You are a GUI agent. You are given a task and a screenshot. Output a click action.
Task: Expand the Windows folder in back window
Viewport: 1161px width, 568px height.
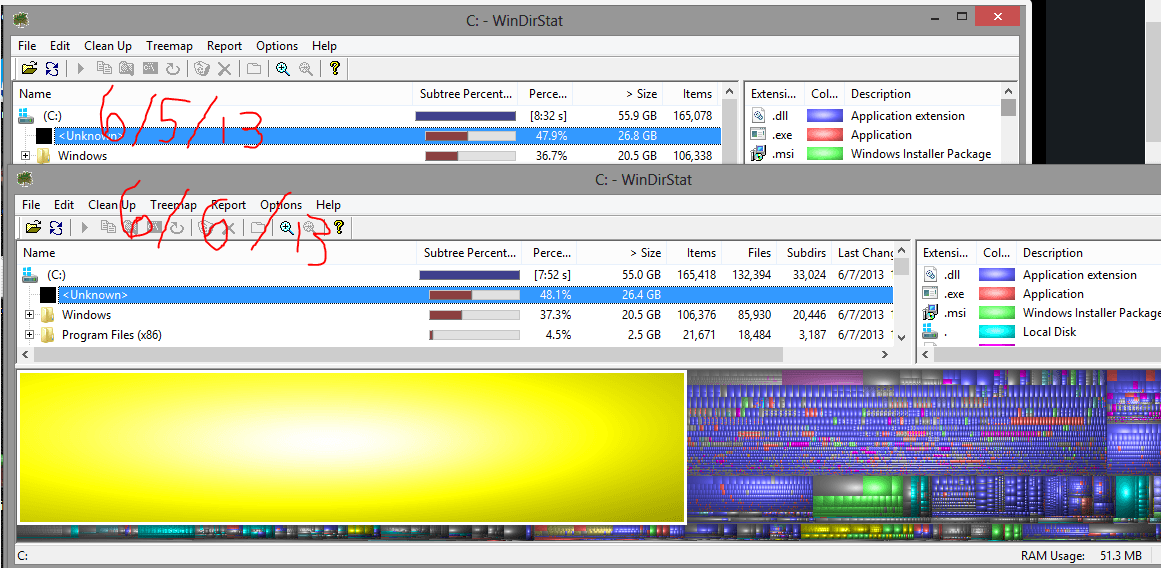click(x=26, y=156)
